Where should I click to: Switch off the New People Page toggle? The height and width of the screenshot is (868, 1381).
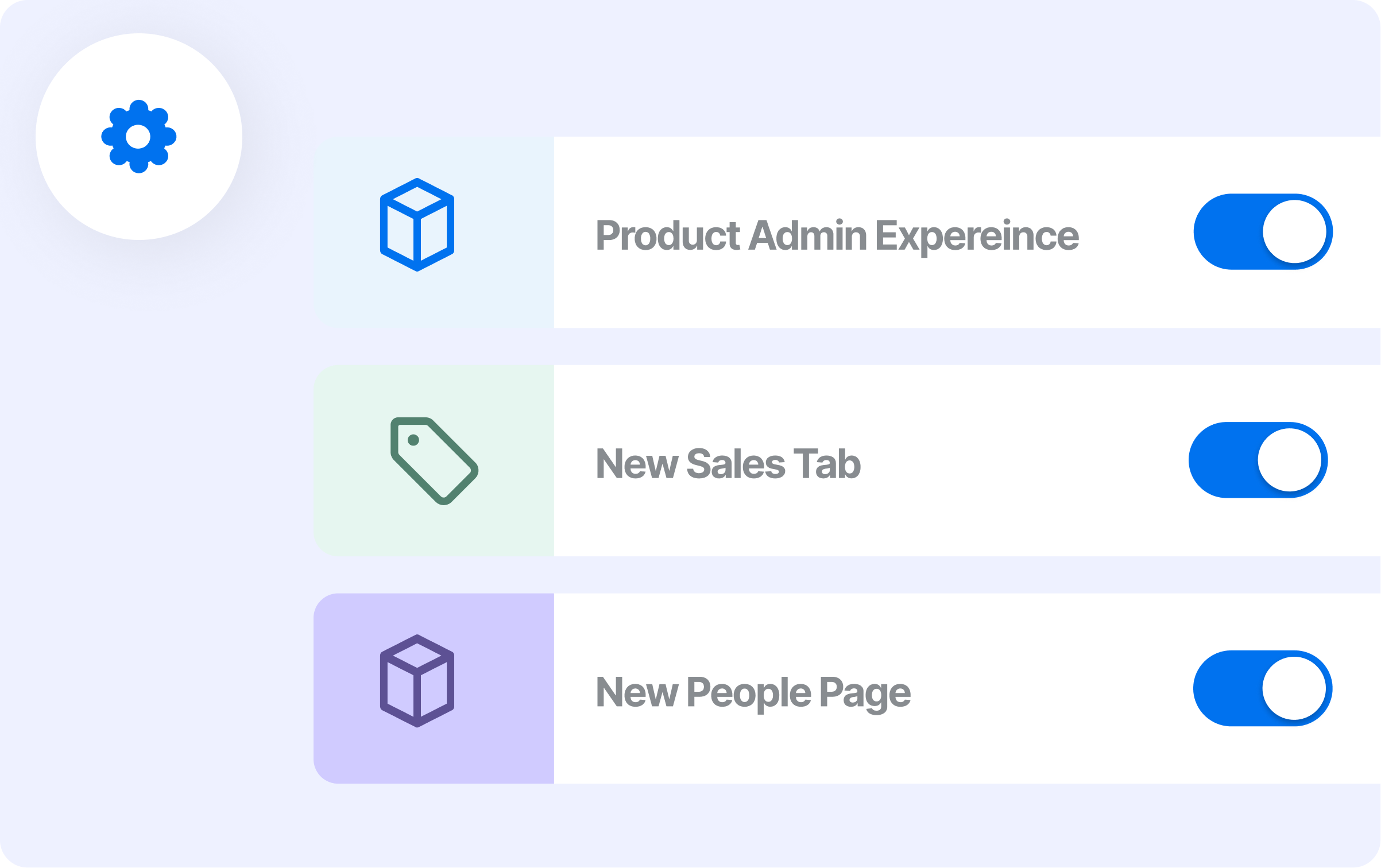coord(1263,688)
